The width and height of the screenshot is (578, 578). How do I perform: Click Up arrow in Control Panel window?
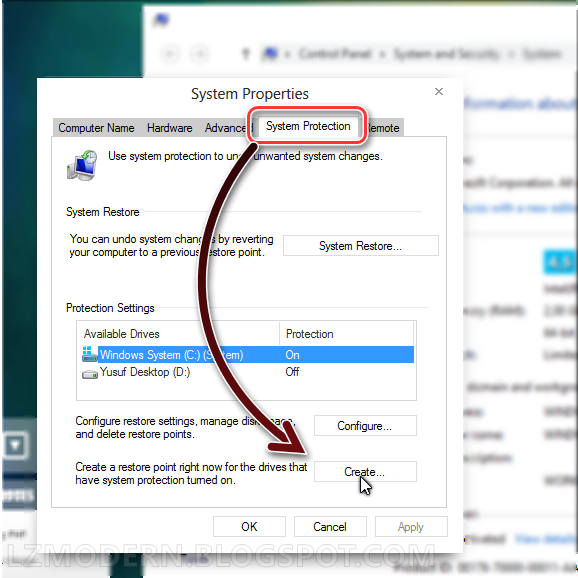tap(246, 54)
